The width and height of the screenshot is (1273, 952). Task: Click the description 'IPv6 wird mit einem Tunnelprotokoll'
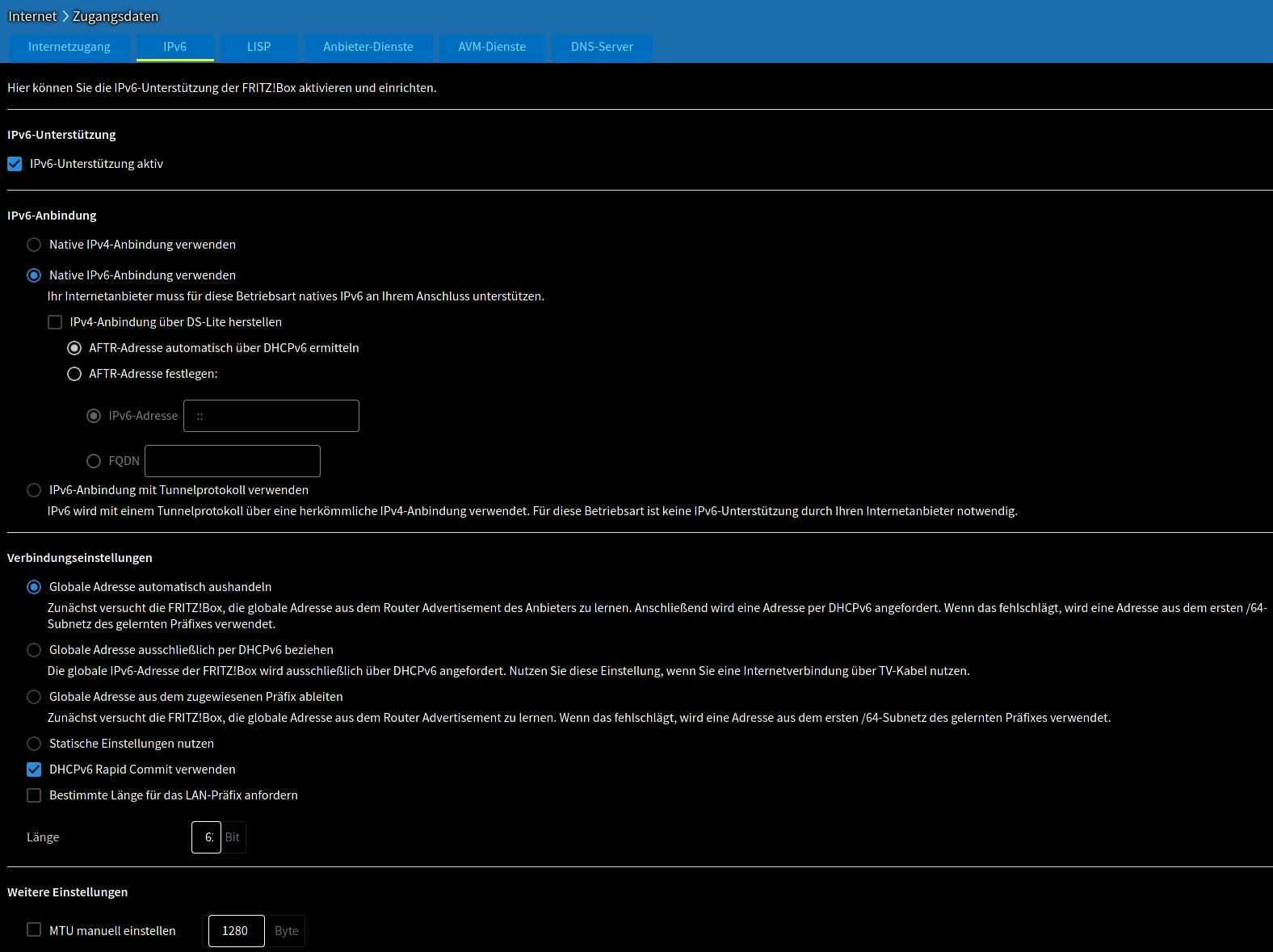pyautogui.click(x=532, y=511)
